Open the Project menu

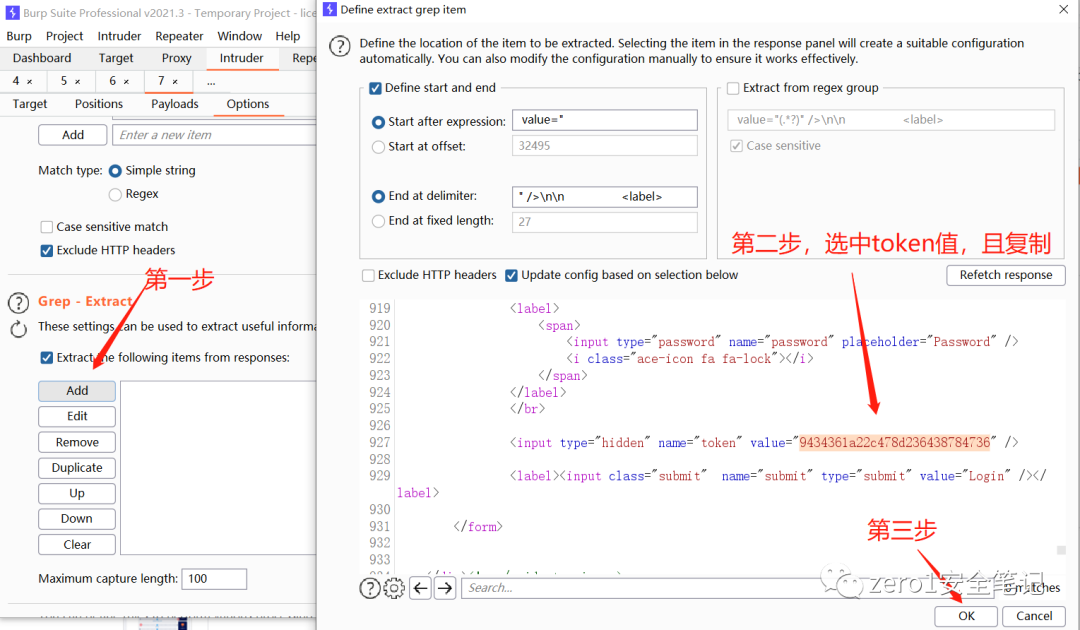pyautogui.click(x=64, y=36)
